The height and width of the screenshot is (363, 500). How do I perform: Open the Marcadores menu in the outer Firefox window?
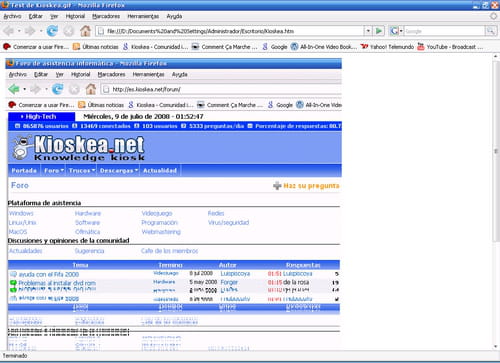tap(106, 16)
